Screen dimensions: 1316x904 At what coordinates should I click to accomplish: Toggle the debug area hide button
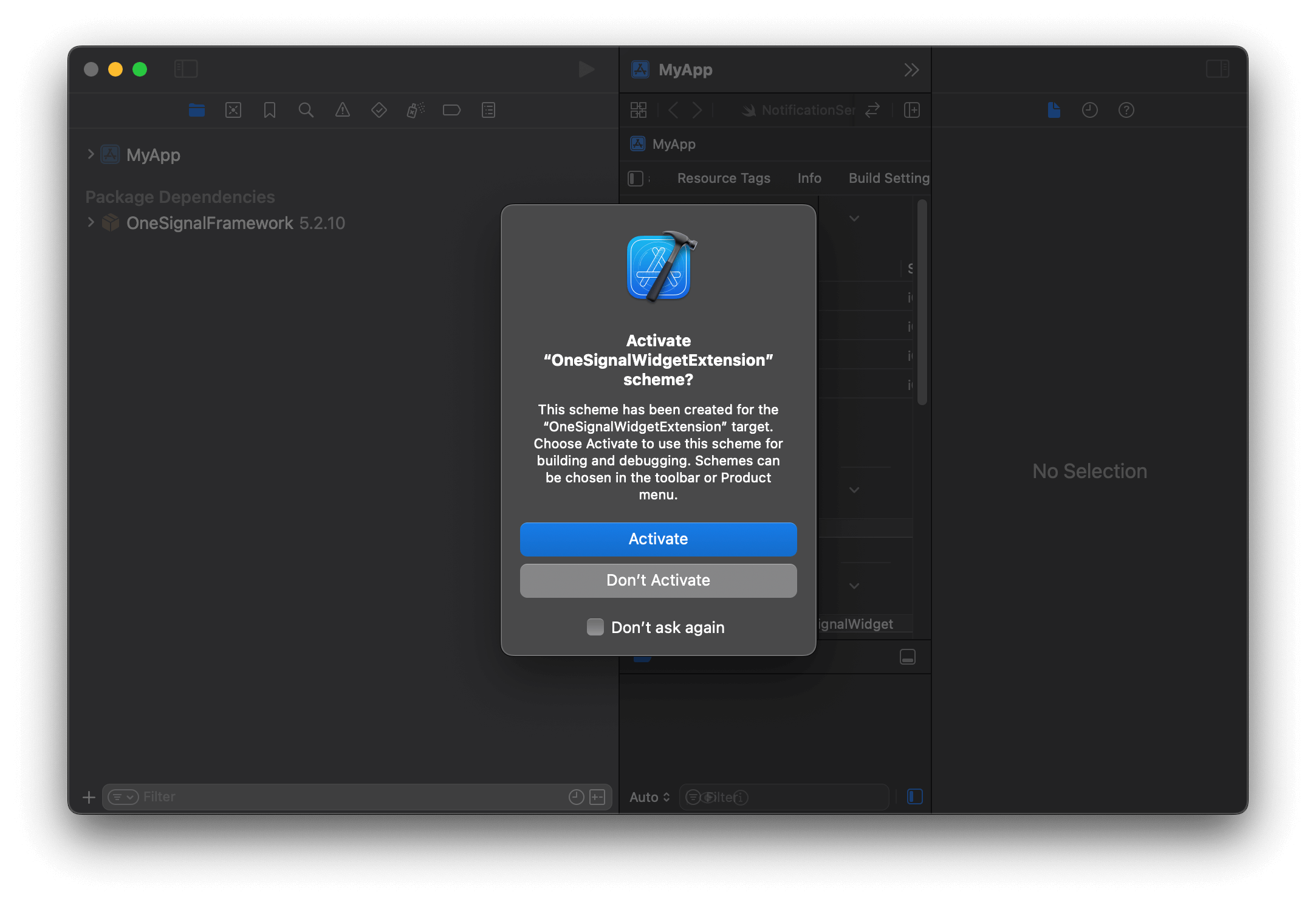point(908,657)
